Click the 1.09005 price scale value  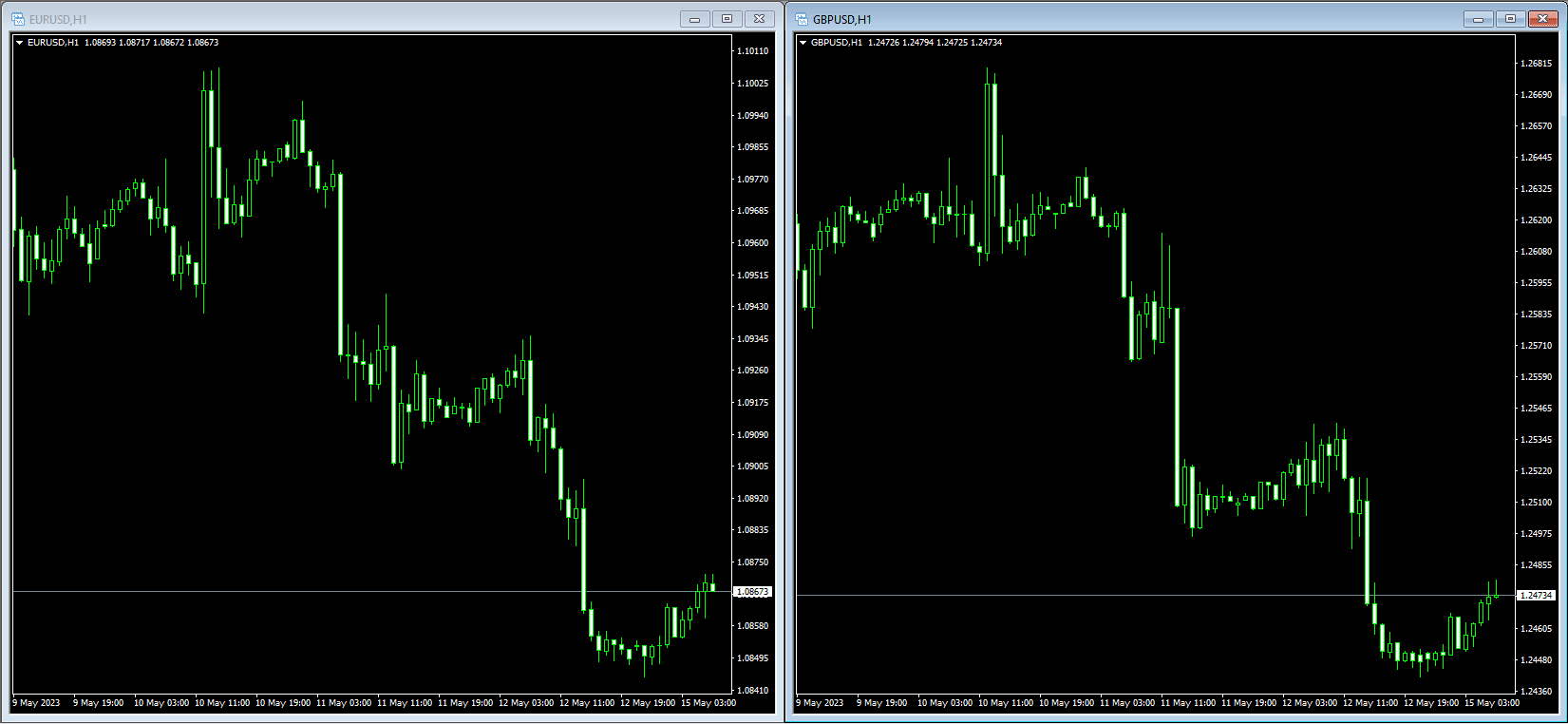(x=753, y=467)
